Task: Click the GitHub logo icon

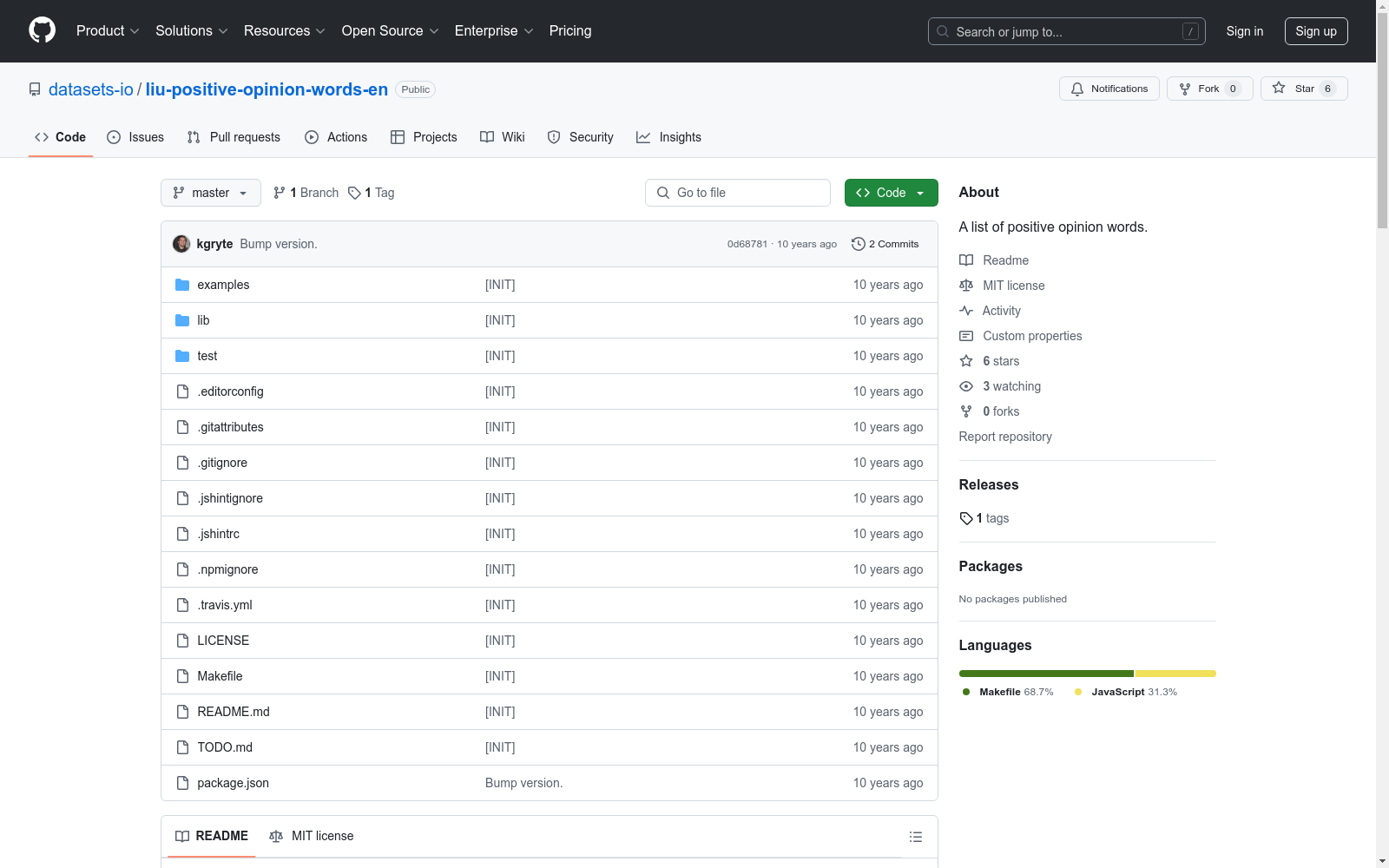Action: (42, 30)
